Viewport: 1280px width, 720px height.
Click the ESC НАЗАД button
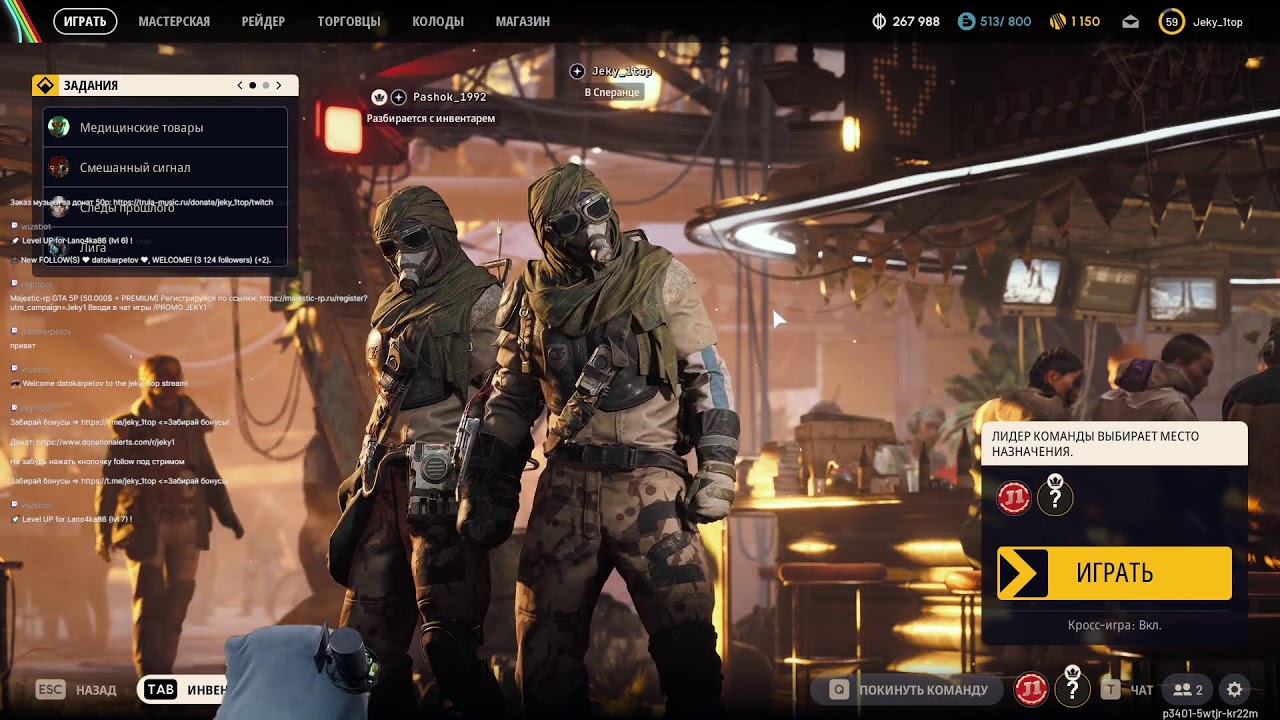76,690
